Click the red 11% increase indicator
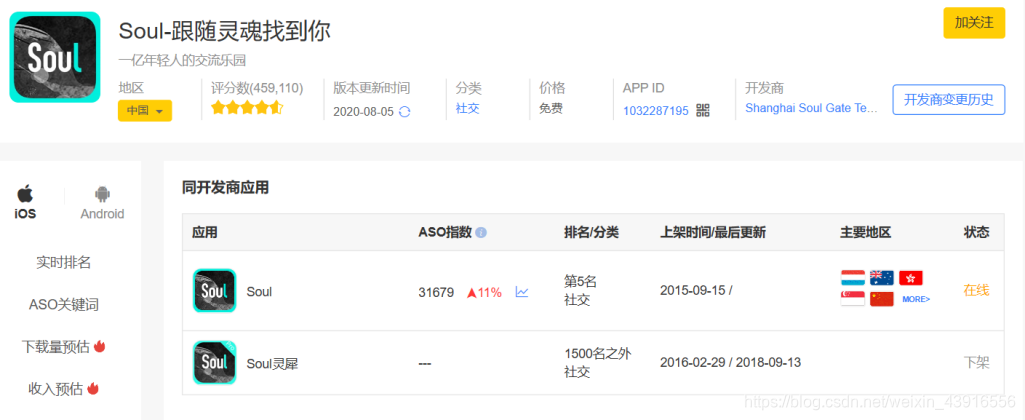This screenshot has width=1025, height=420. [484, 292]
